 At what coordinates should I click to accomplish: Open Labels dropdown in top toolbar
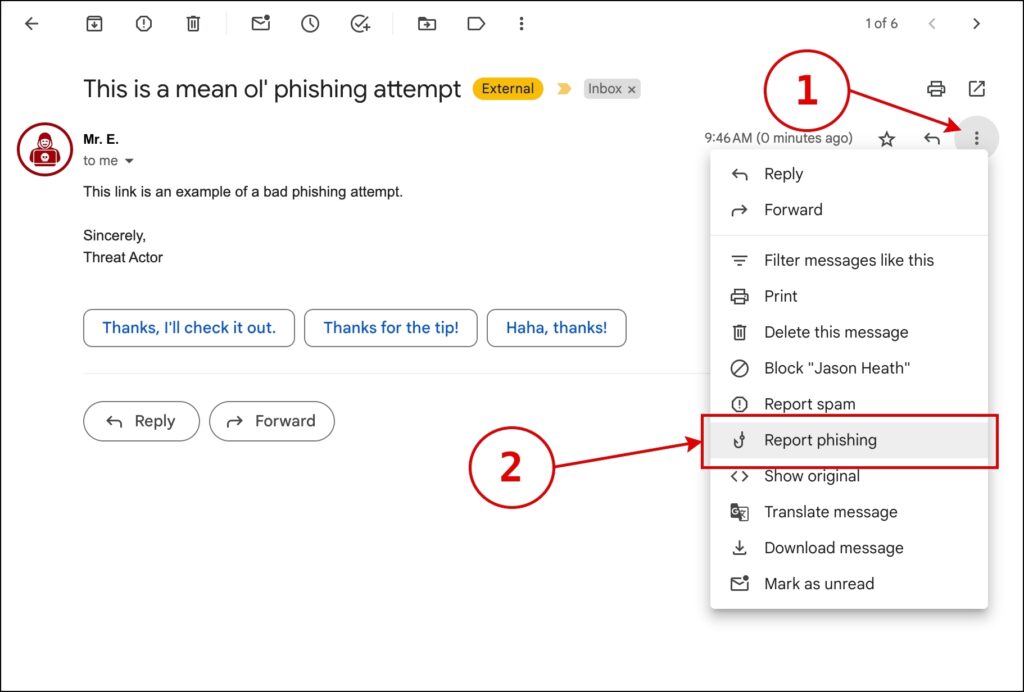476,24
